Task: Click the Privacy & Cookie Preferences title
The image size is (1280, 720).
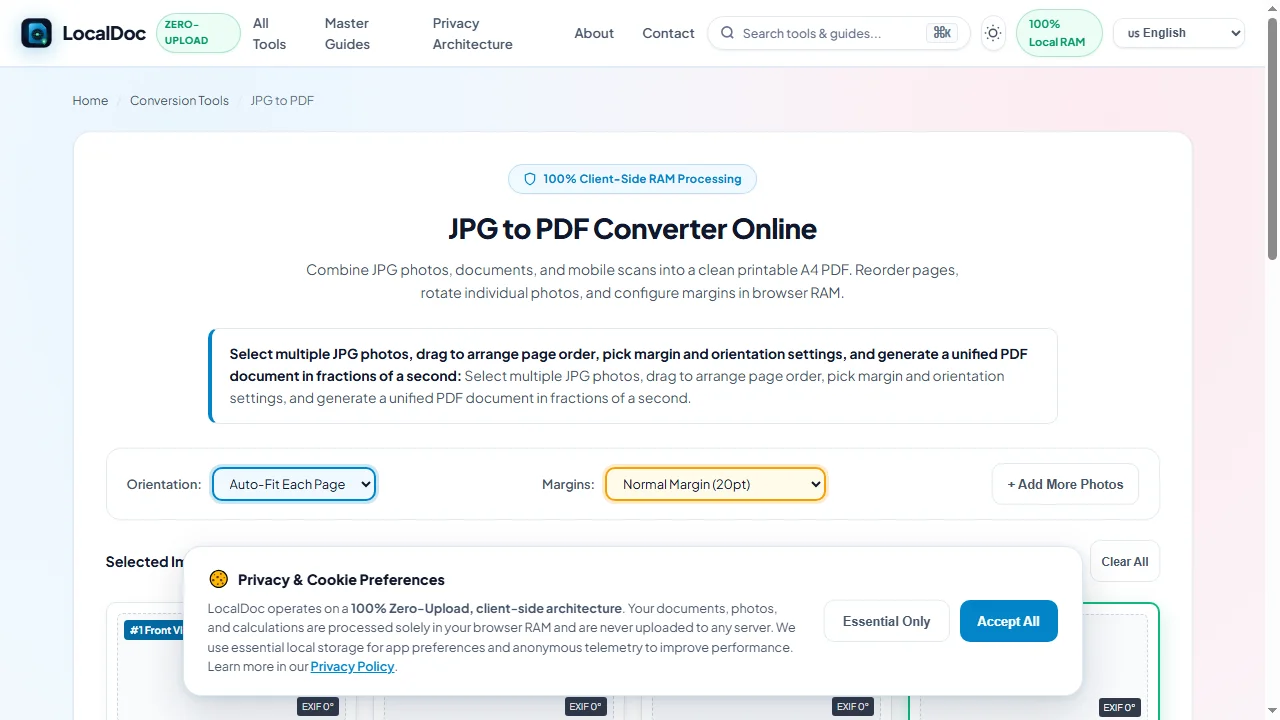Action: pyautogui.click(x=341, y=580)
